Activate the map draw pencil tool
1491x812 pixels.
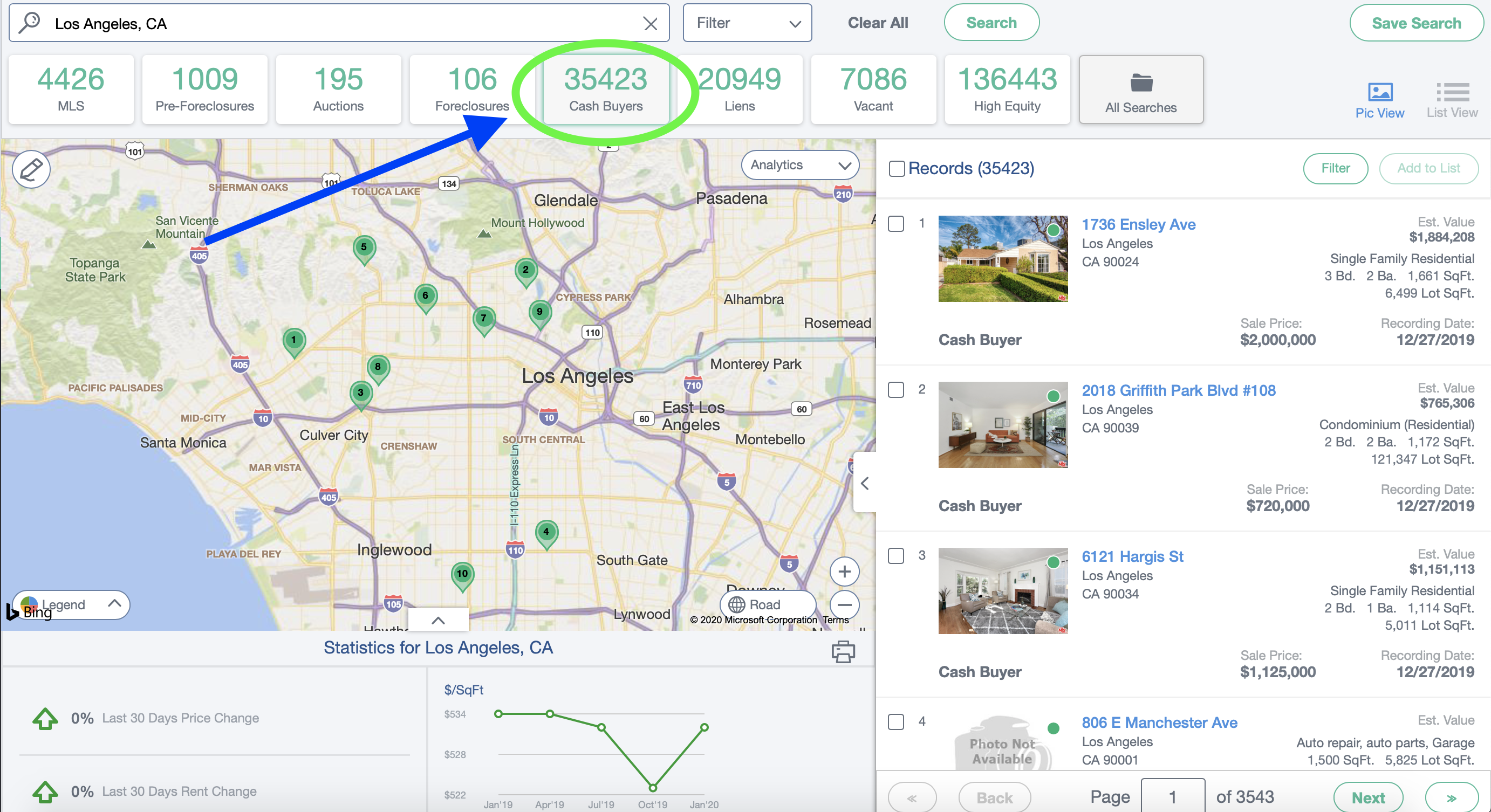[31, 169]
